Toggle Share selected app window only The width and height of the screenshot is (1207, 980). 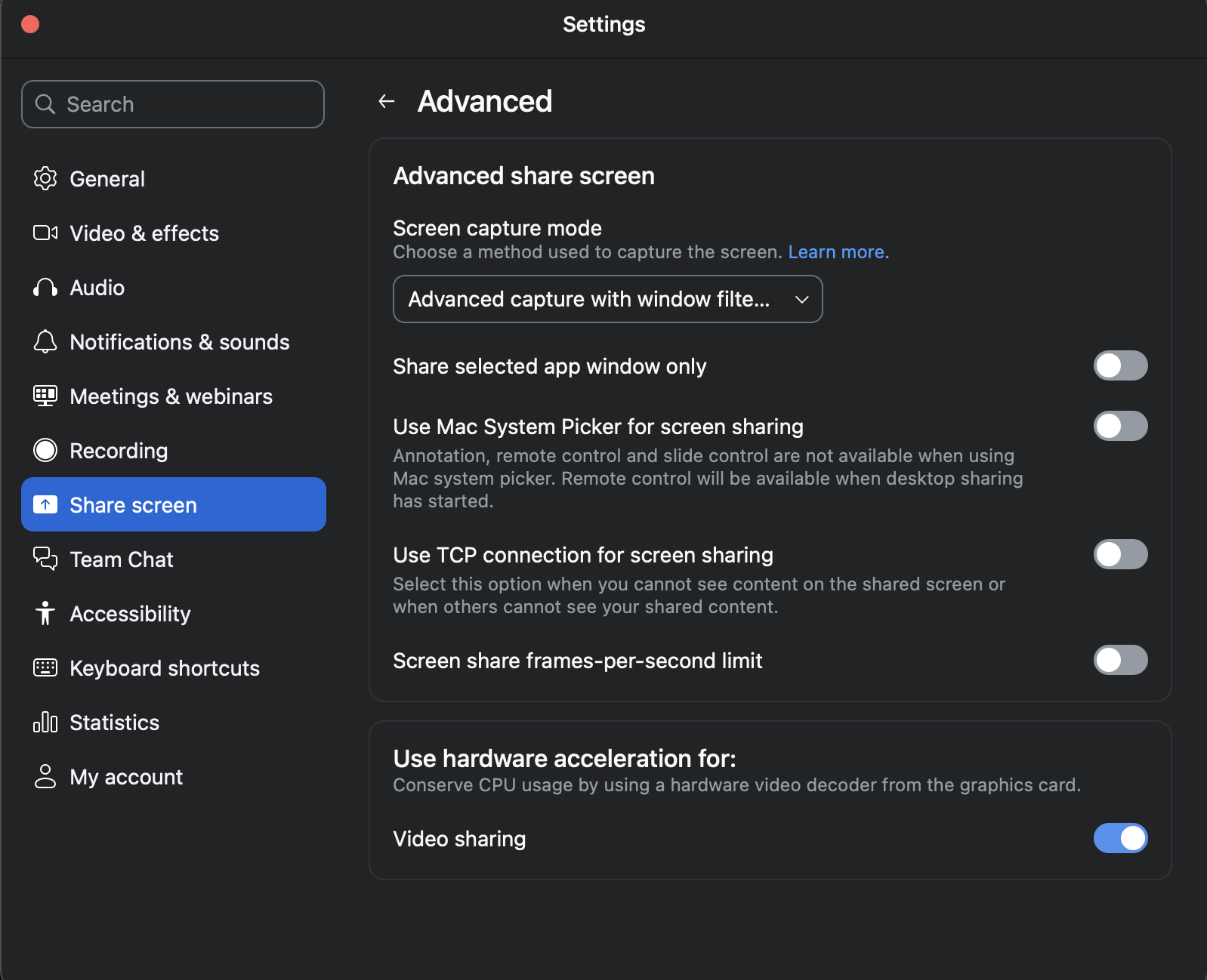(x=1120, y=365)
